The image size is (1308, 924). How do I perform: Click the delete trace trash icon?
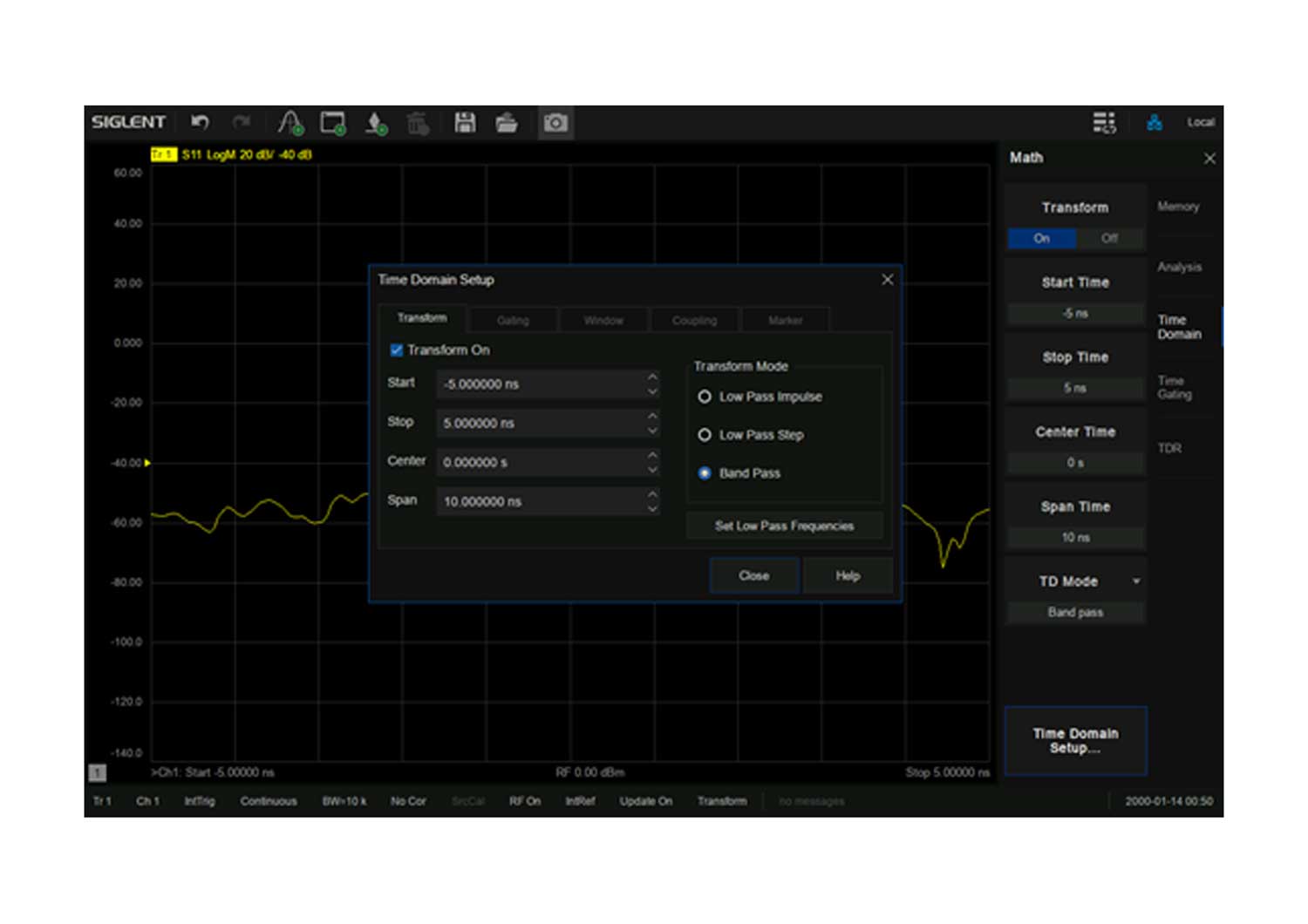pyautogui.click(x=418, y=123)
